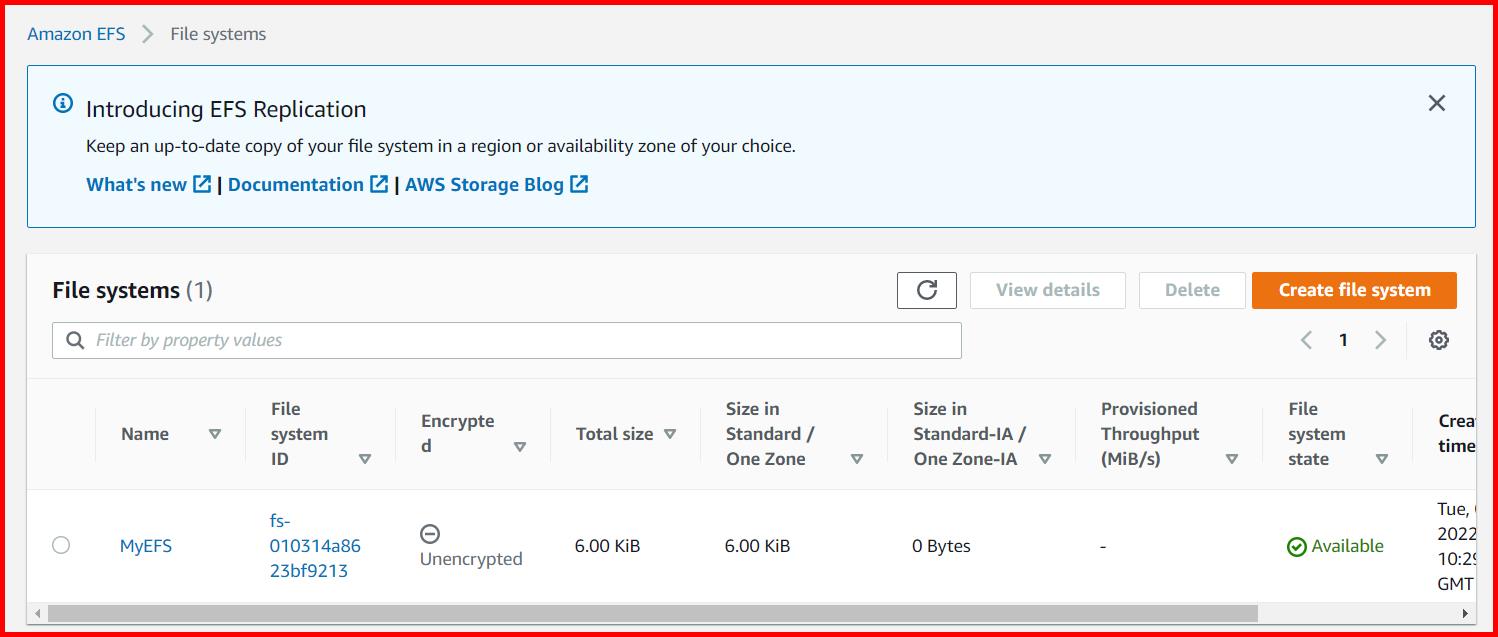Click the View details button

(1047, 290)
